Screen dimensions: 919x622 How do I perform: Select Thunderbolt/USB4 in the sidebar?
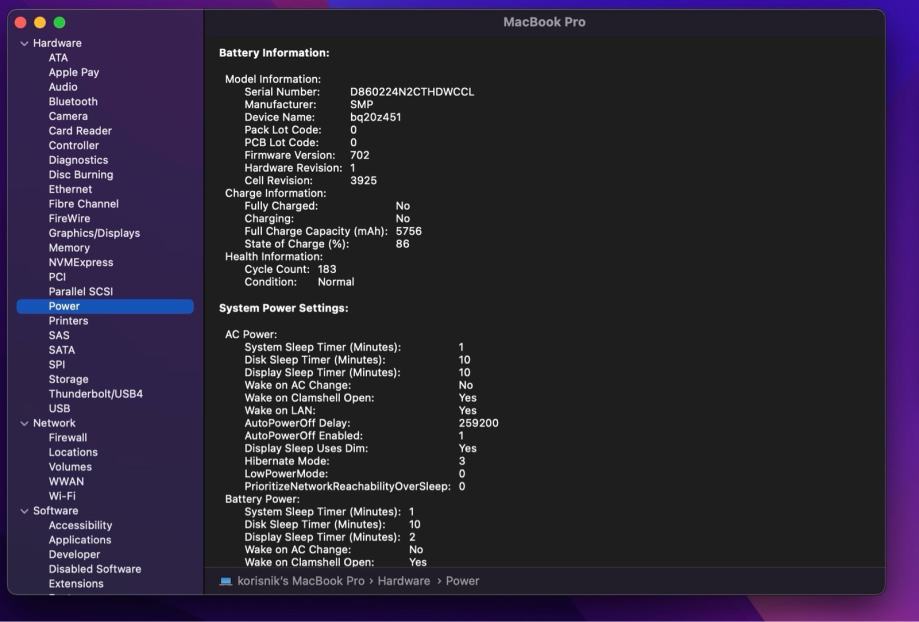coord(96,394)
